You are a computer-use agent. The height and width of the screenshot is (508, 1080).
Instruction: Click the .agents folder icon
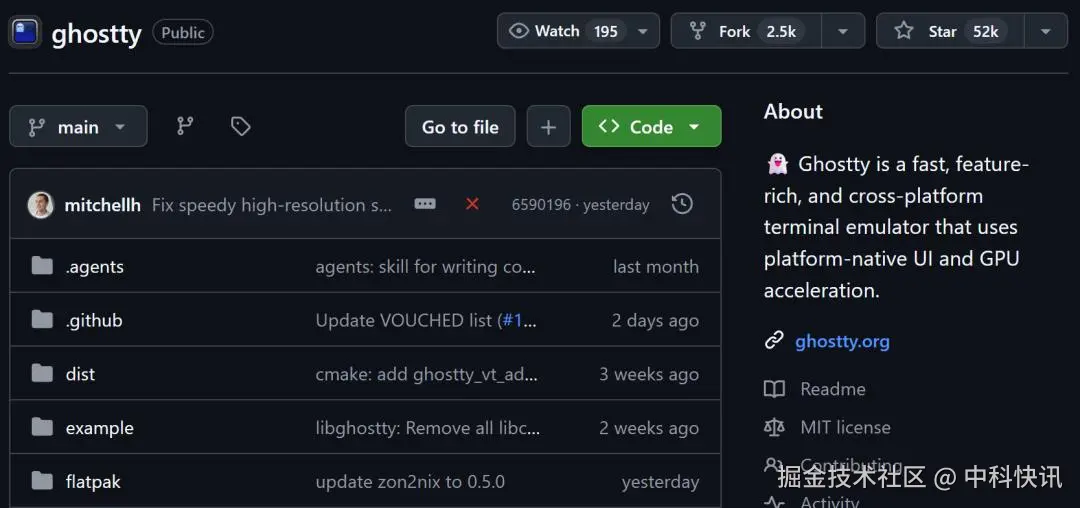tap(42, 266)
